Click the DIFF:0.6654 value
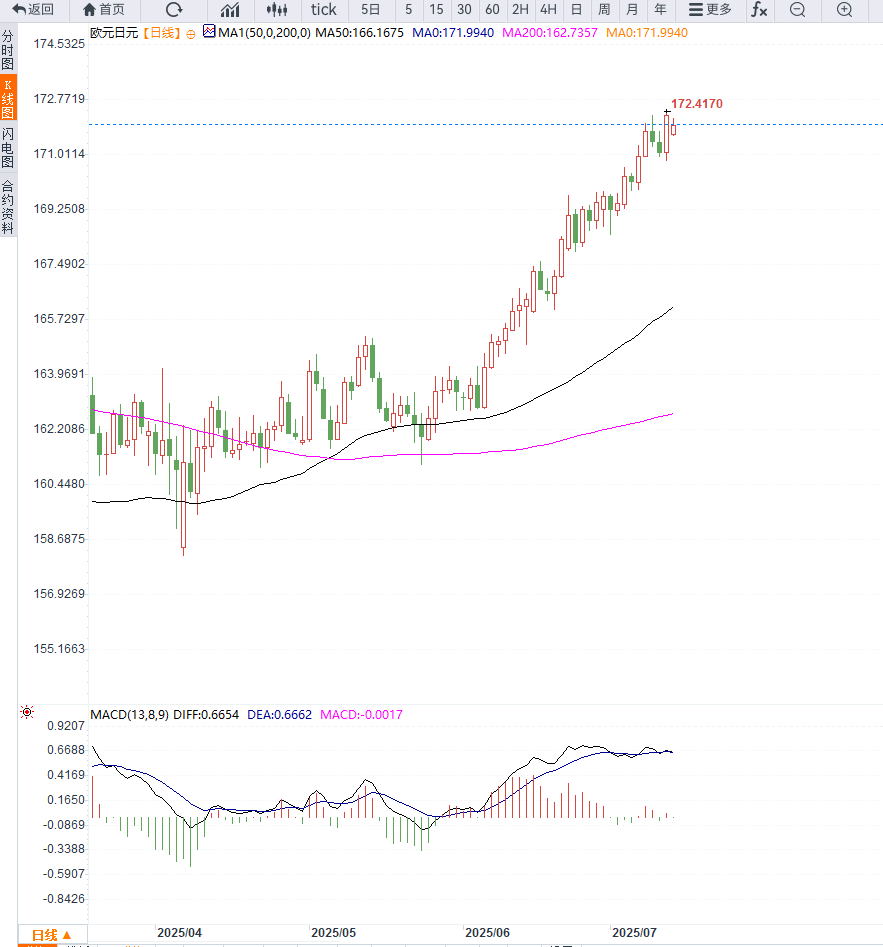 coord(206,714)
